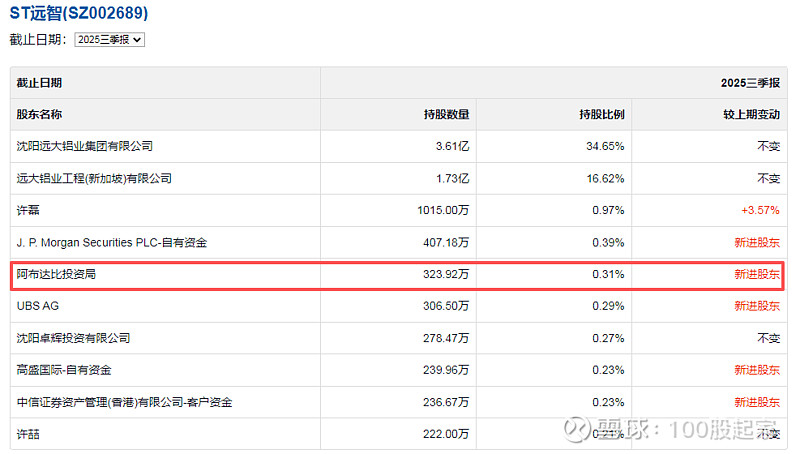Click the 股东名称 column header
This screenshot has height=454, width=800.
click(39, 114)
